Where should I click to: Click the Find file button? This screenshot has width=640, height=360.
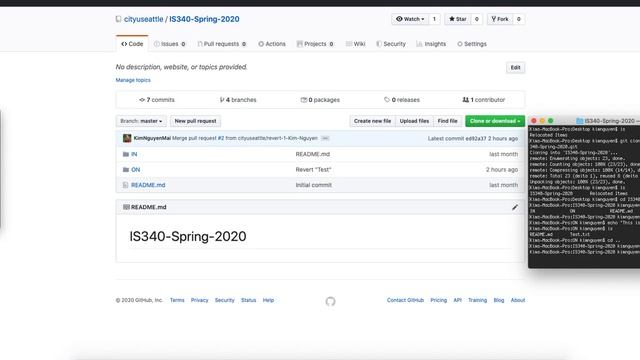point(447,121)
